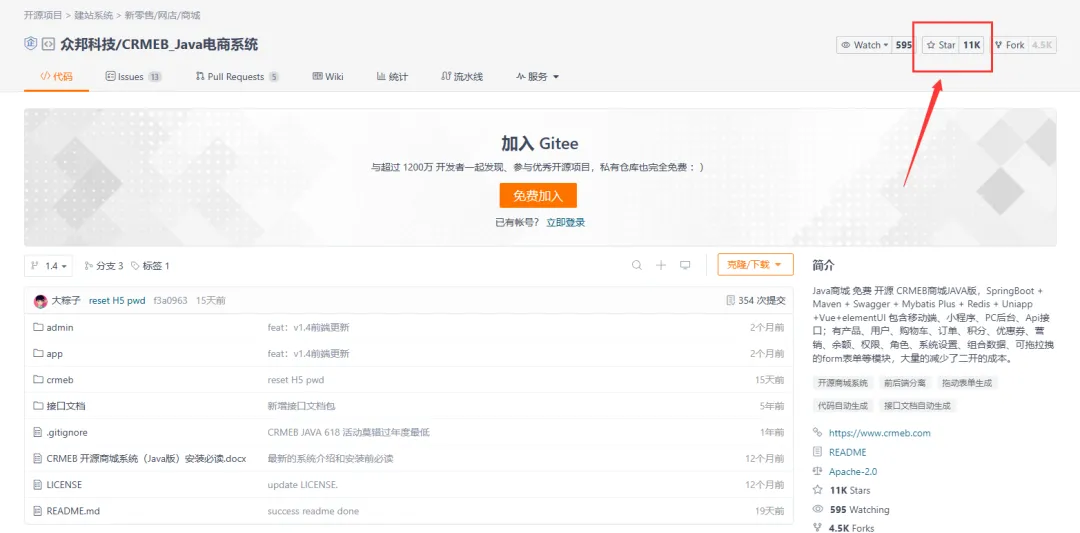Click commit message 新增接口文档包
Viewport: 1080px width, 533px height.
point(301,406)
